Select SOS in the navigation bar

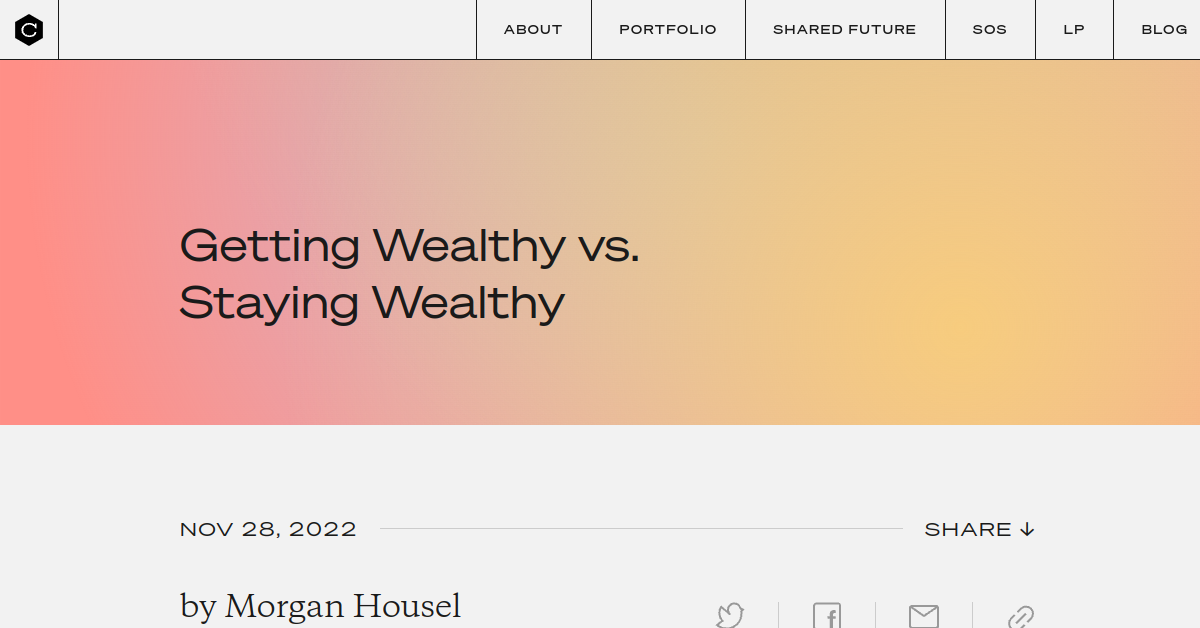point(990,29)
